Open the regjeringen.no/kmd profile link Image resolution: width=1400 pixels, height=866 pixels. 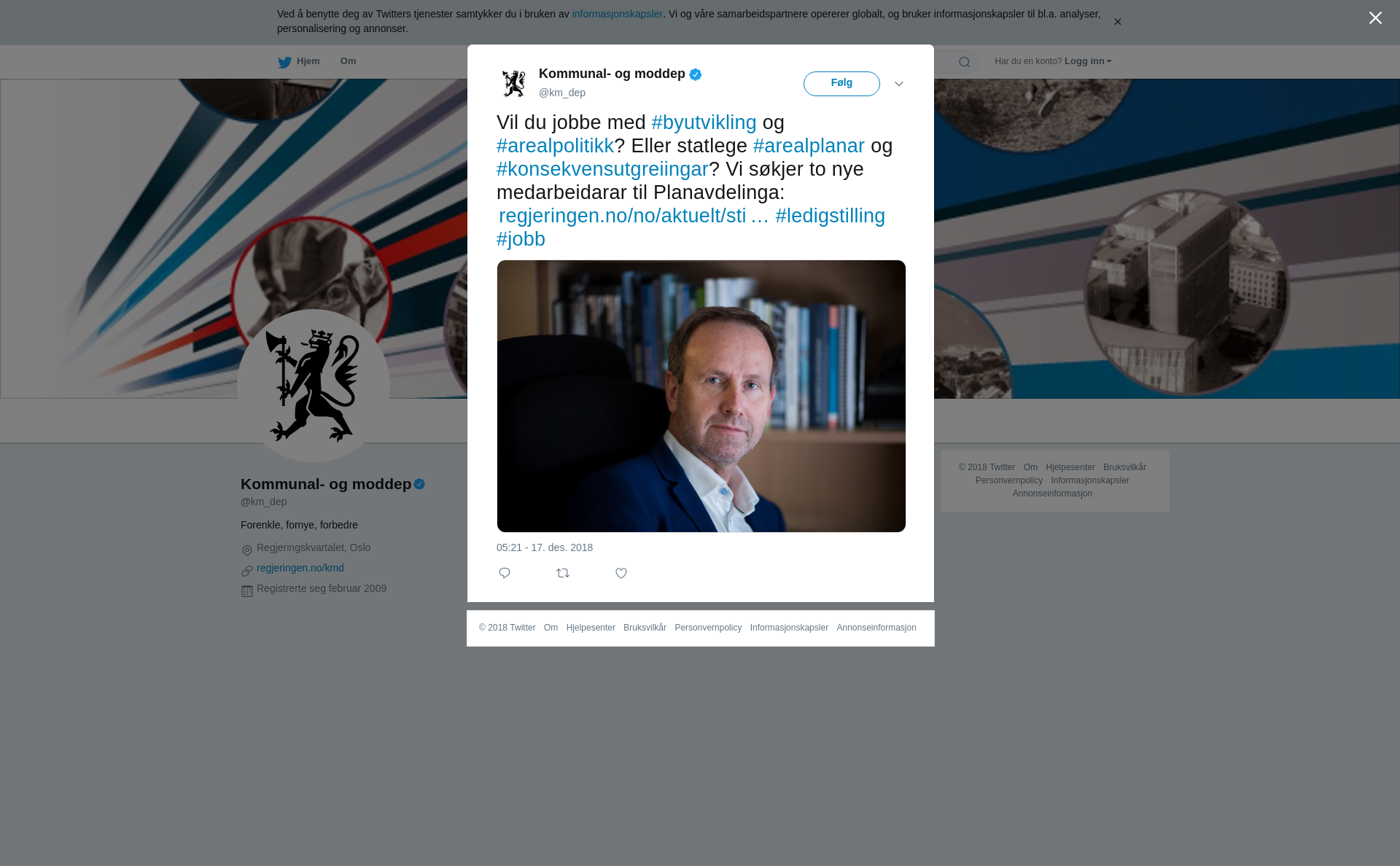click(x=300, y=568)
